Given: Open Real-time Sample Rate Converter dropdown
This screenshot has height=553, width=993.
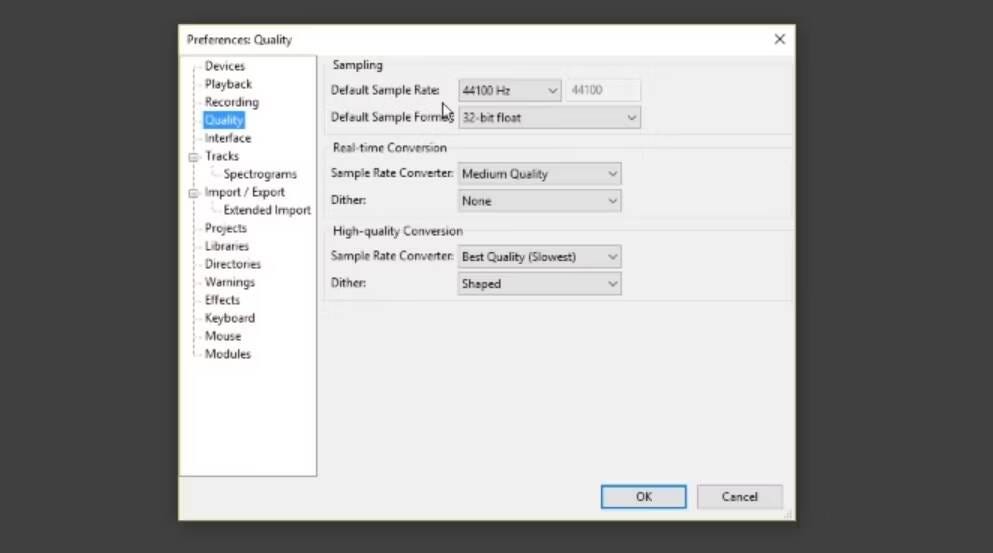Looking at the screenshot, I should [x=540, y=174].
